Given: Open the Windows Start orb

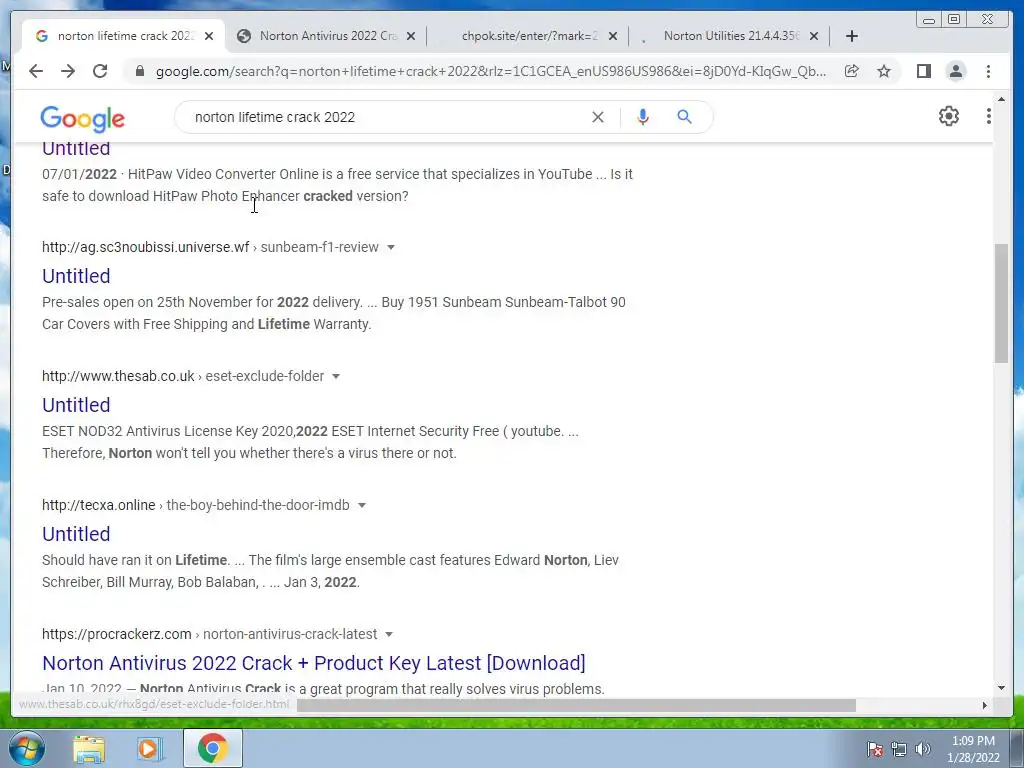Looking at the screenshot, I should (27, 748).
